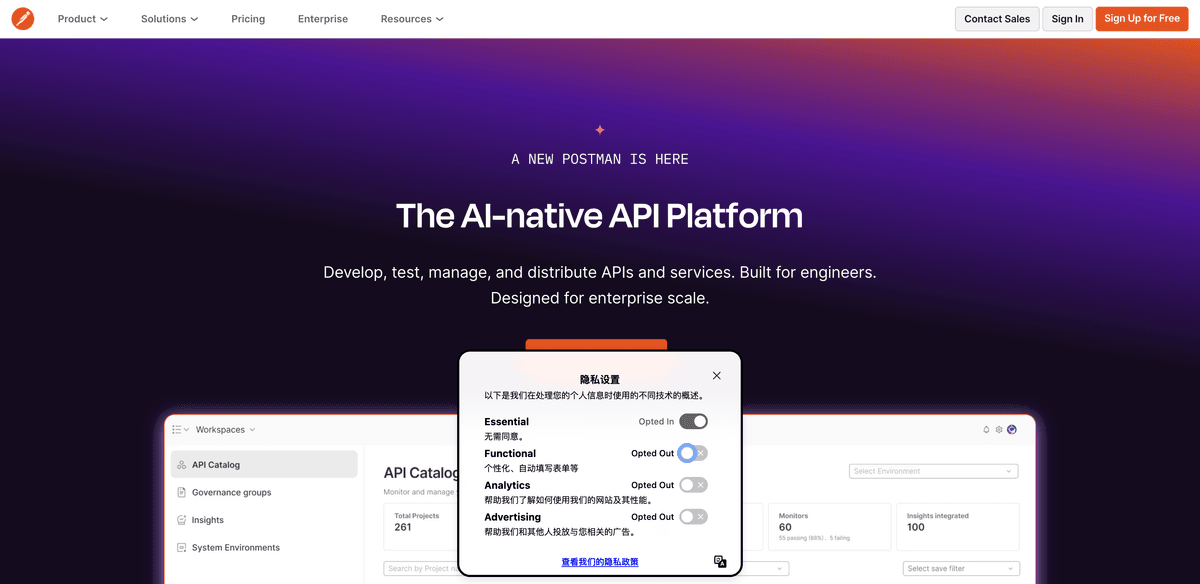
Task: Click the Insights sidebar icon
Action: (x=181, y=520)
